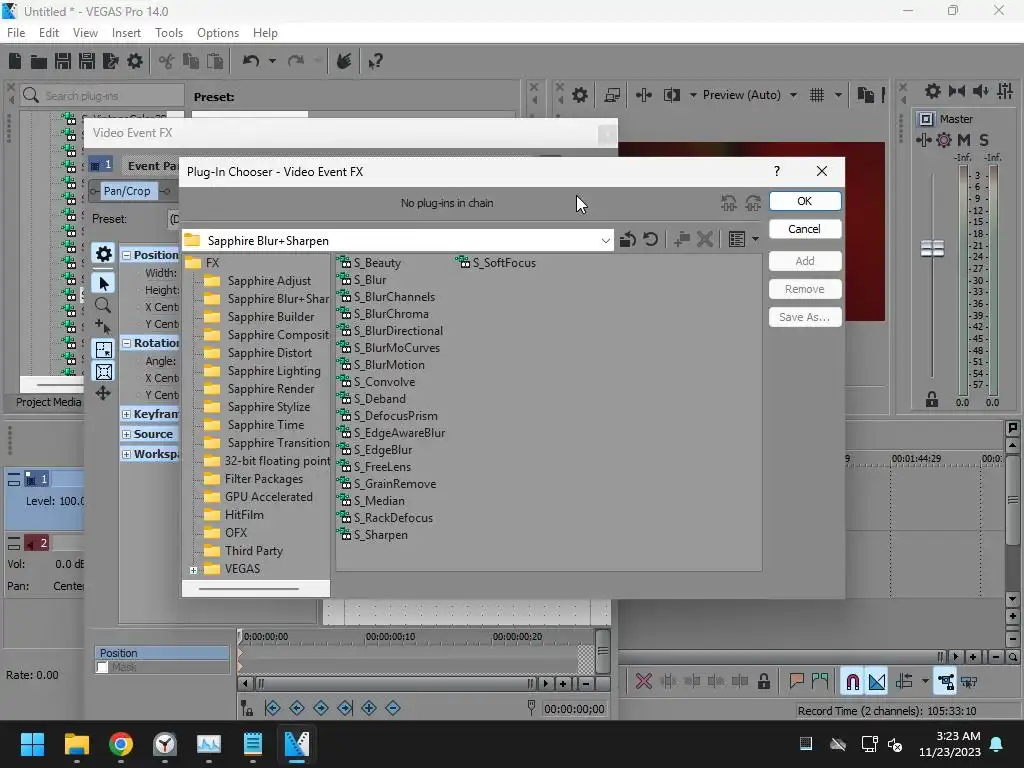The image size is (1024, 768).
Task: Click Cancel in Plug-In Chooser
Action: 805,229
